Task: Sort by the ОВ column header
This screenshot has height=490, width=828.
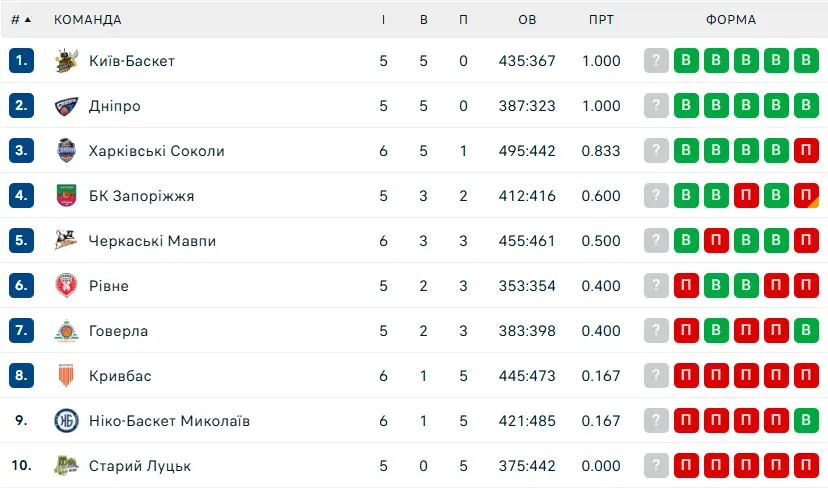Action: coord(527,20)
